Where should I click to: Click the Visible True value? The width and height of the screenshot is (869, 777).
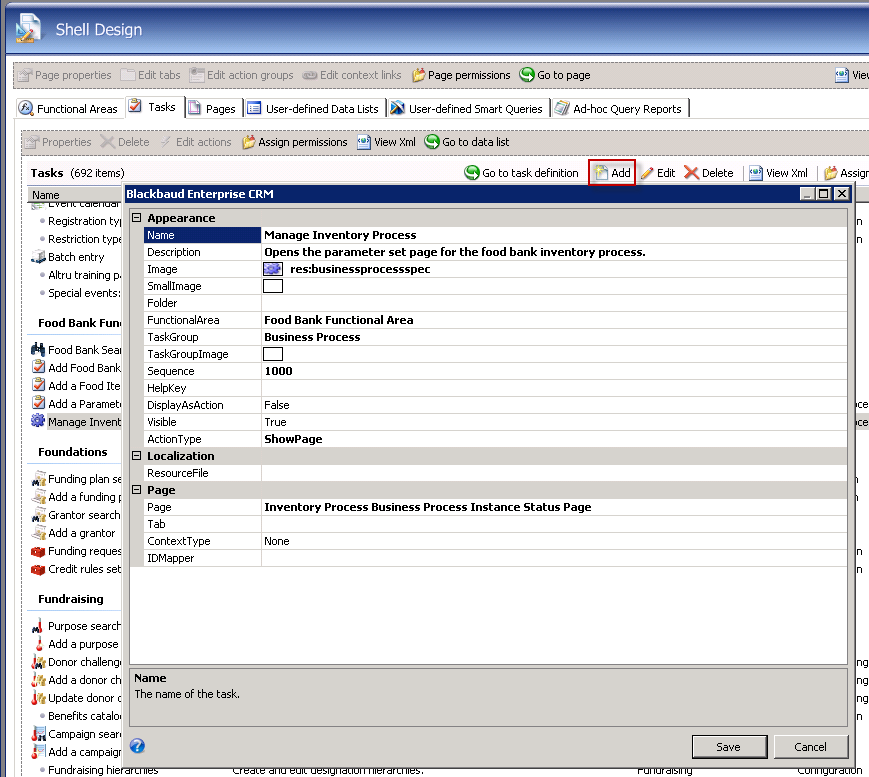click(554, 422)
